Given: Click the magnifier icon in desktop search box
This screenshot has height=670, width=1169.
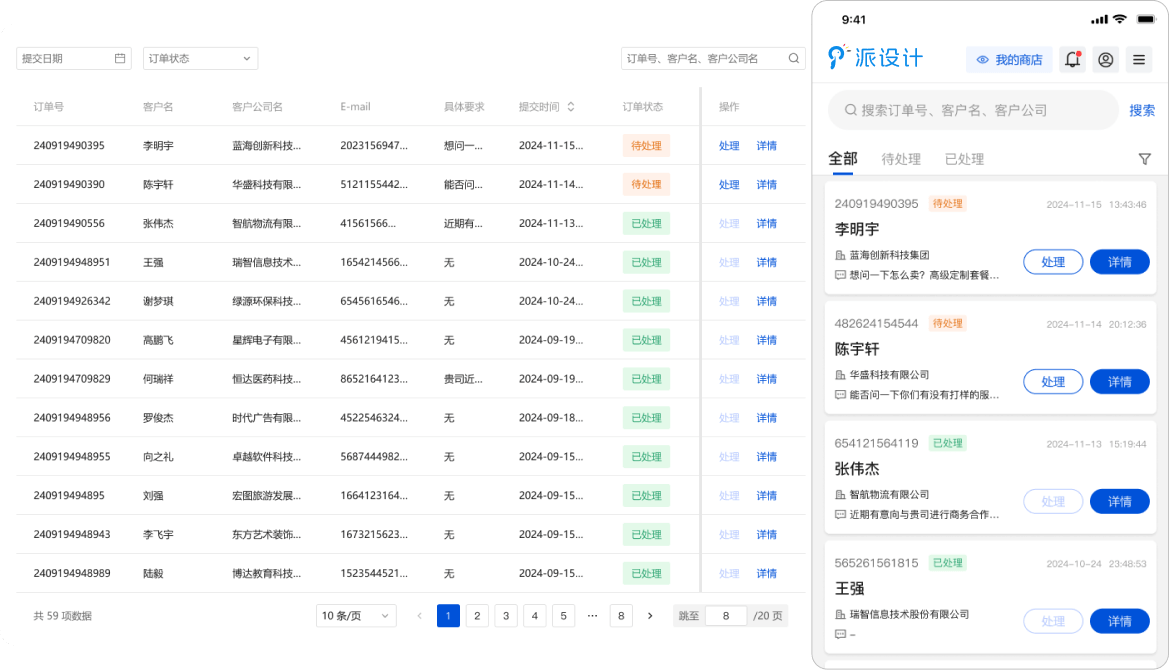Looking at the screenshot, I should 794,59.
